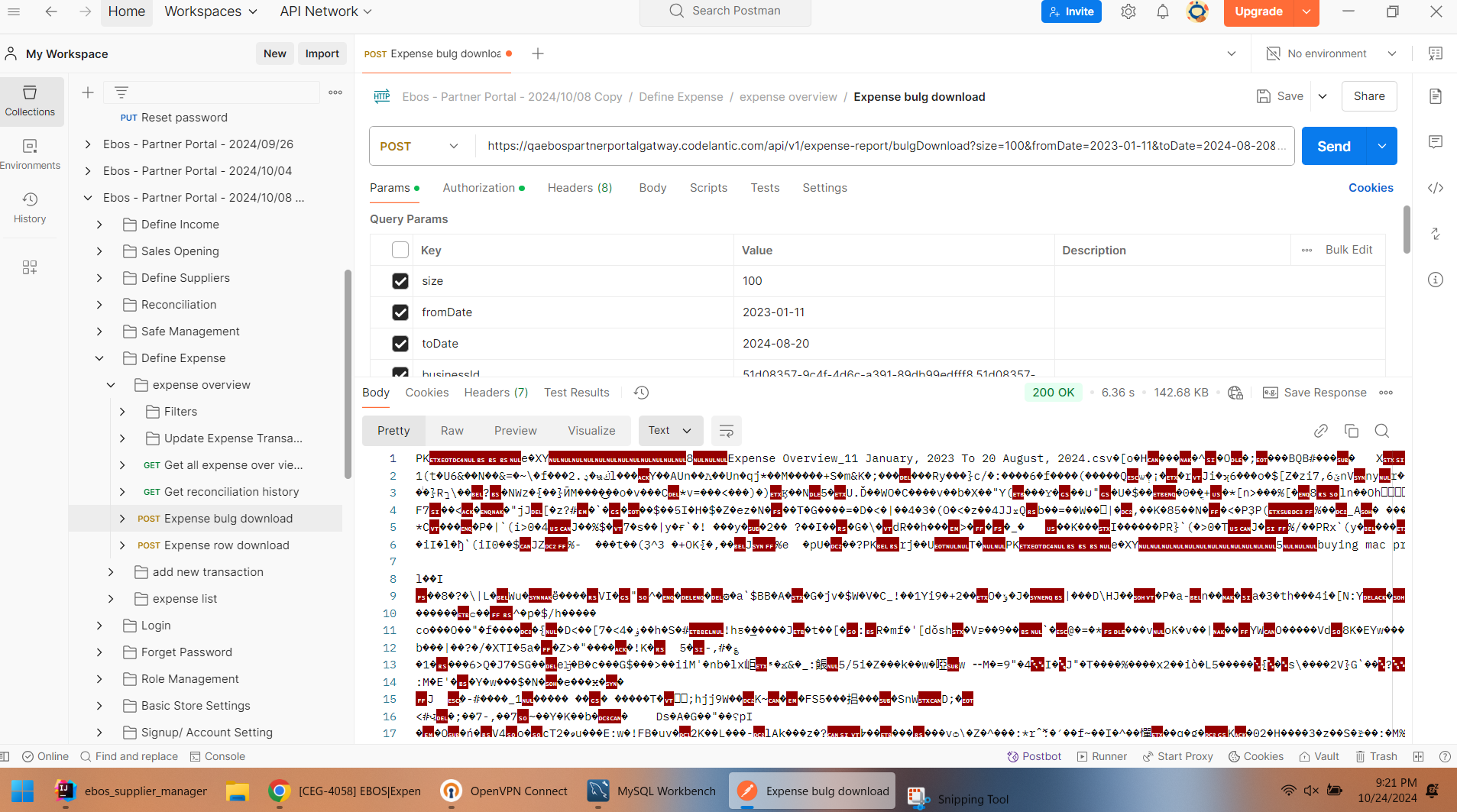
Task: Open the response history clock icon
Action: [x=641, y=393]
